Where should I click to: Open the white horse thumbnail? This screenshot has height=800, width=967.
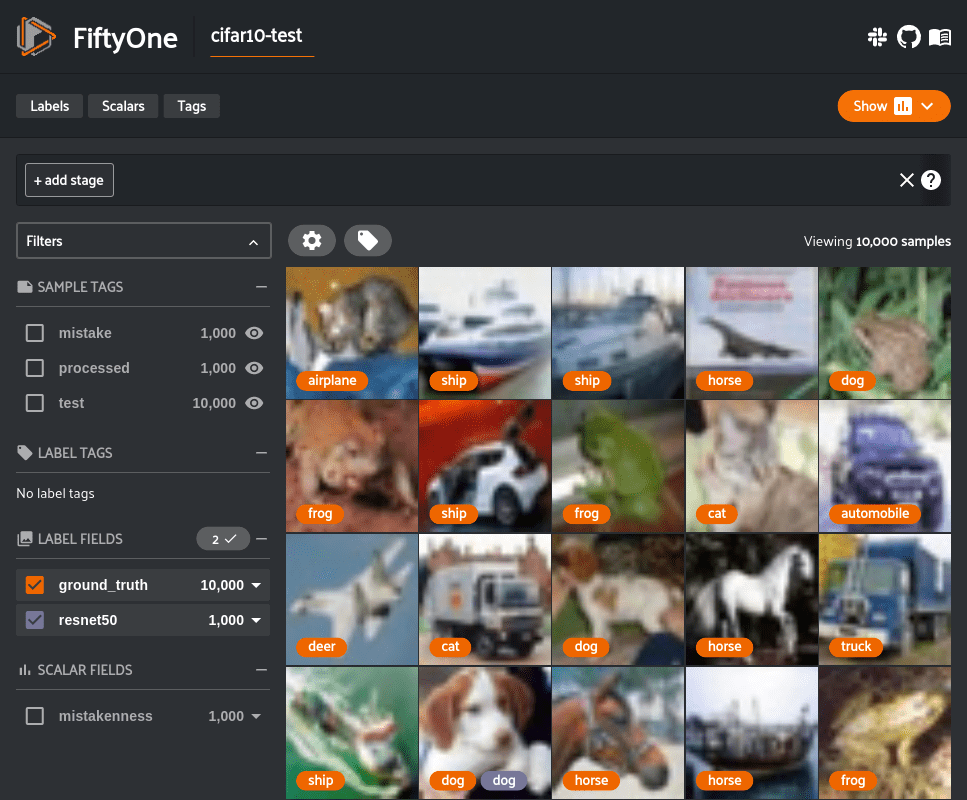[x=752, y=600]
